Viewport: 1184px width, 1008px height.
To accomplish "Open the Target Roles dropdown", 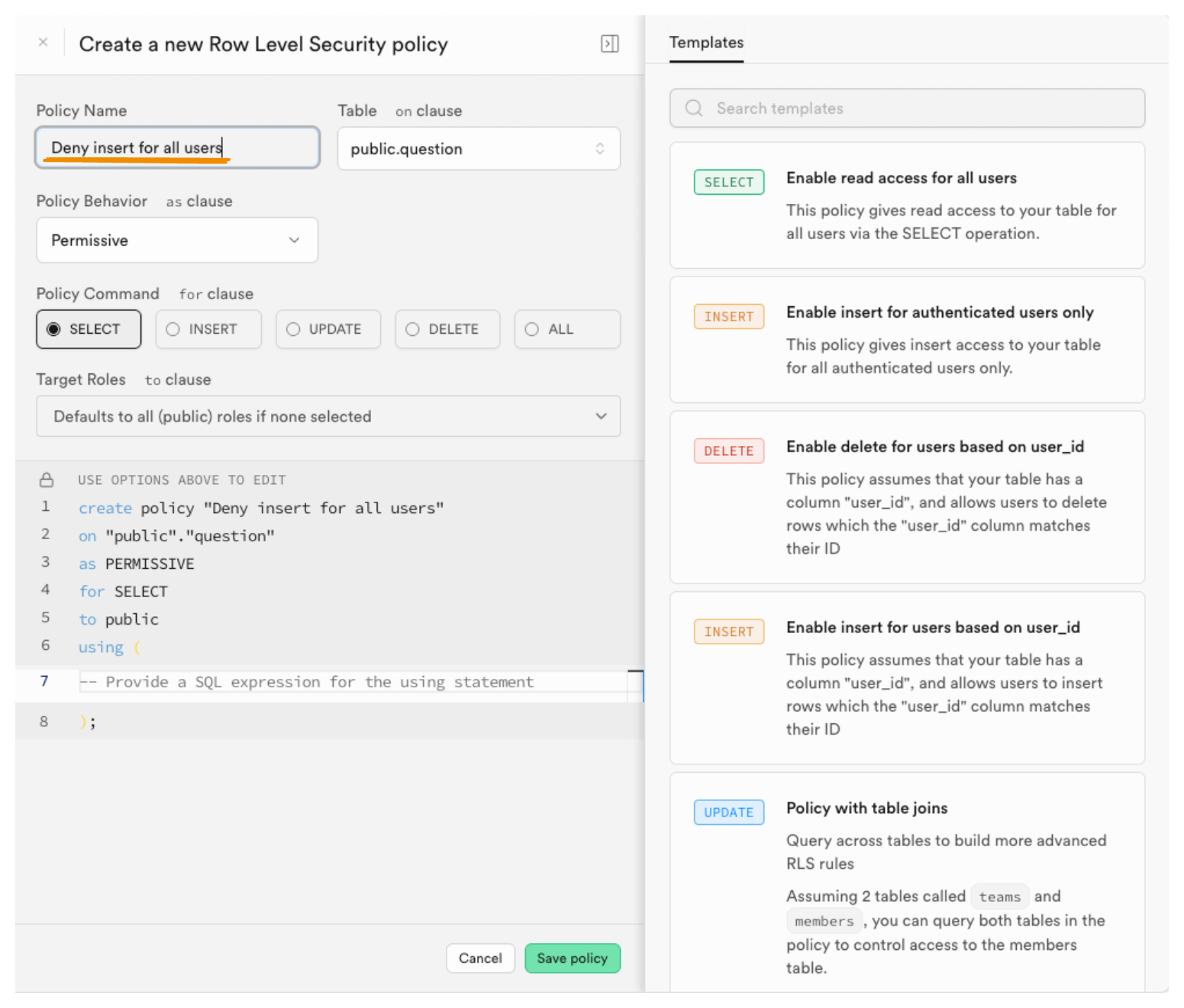I will pyautogui.click(x=328, y=416).
